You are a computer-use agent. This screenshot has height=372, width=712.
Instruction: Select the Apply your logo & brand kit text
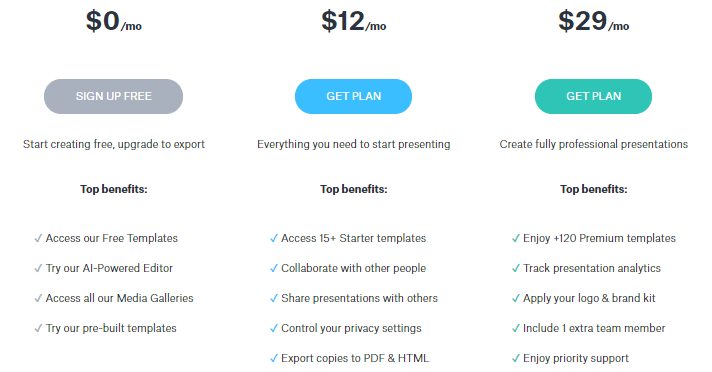(589, 298)
